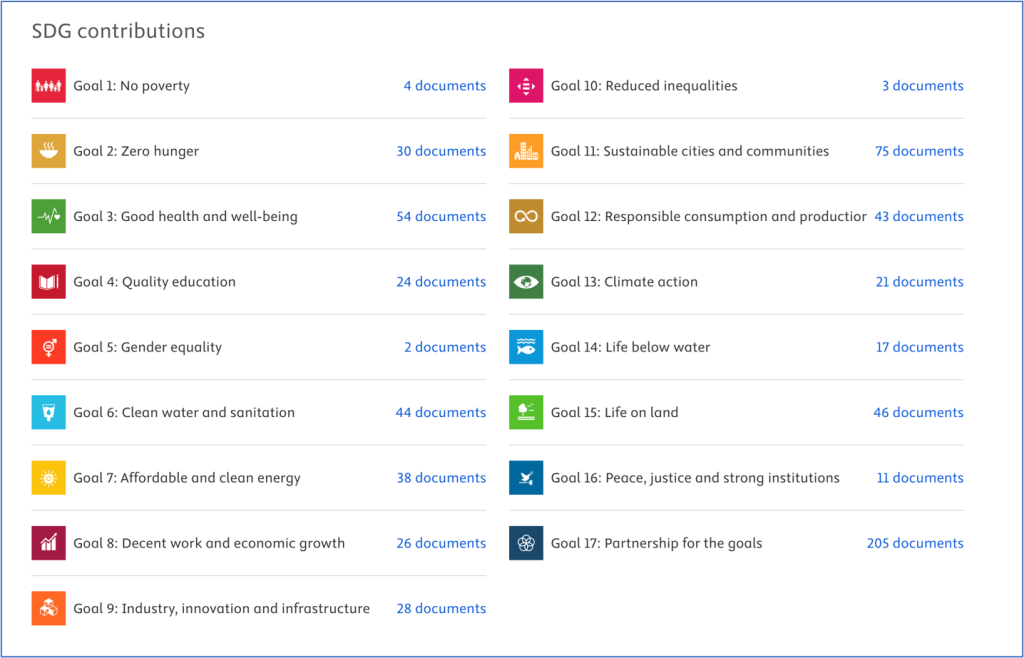Open the 75 documents link for Goal 11
This screenshot has width=1024, height=658.
[x=919, y=151]
